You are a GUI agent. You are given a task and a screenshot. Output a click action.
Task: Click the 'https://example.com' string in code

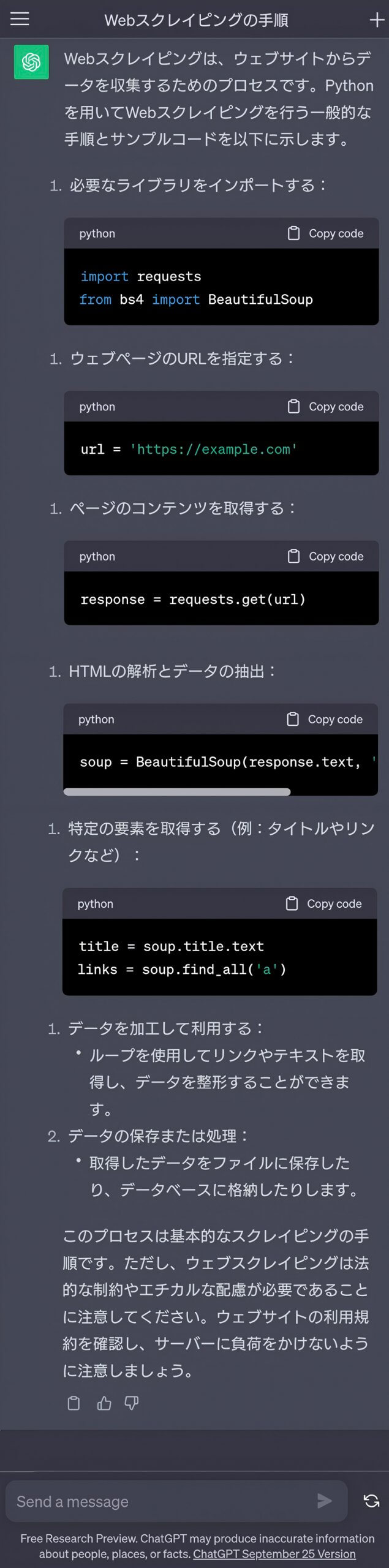click(x=213, y=449)
